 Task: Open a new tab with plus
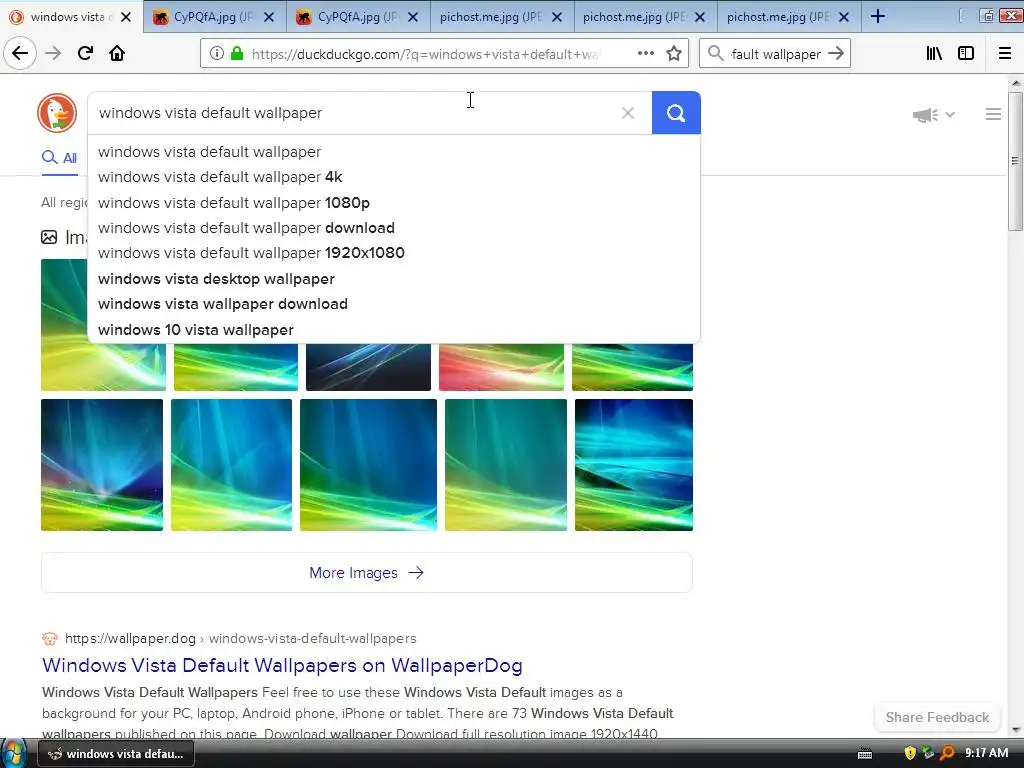[878, 17]
